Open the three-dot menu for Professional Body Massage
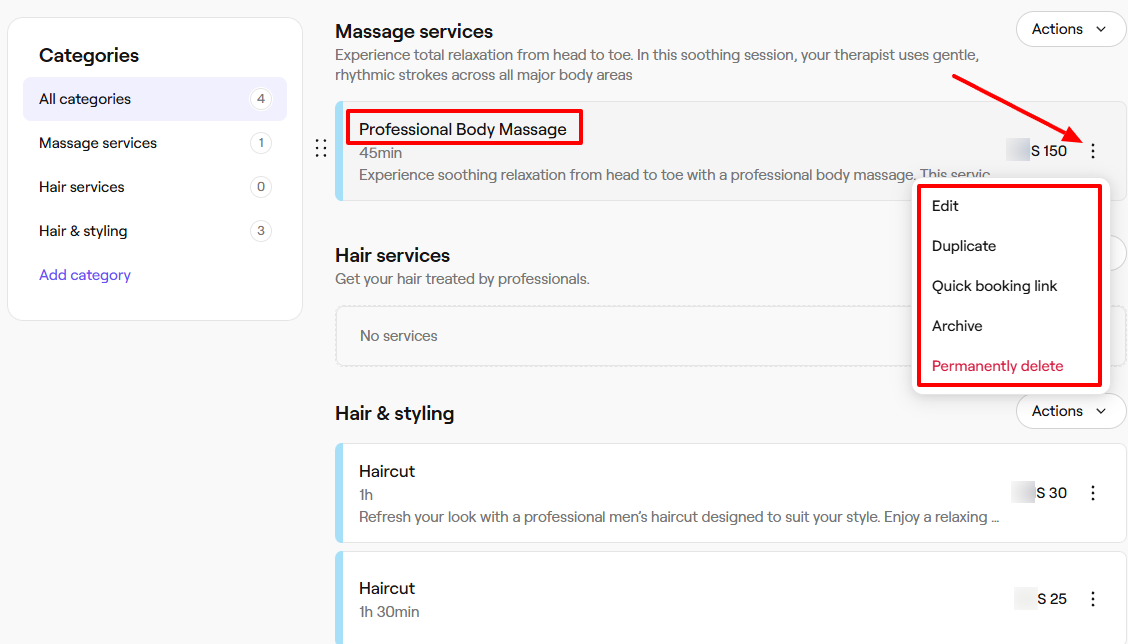The height and width of the screenshot is (644, 1128). click(1093, 150)
